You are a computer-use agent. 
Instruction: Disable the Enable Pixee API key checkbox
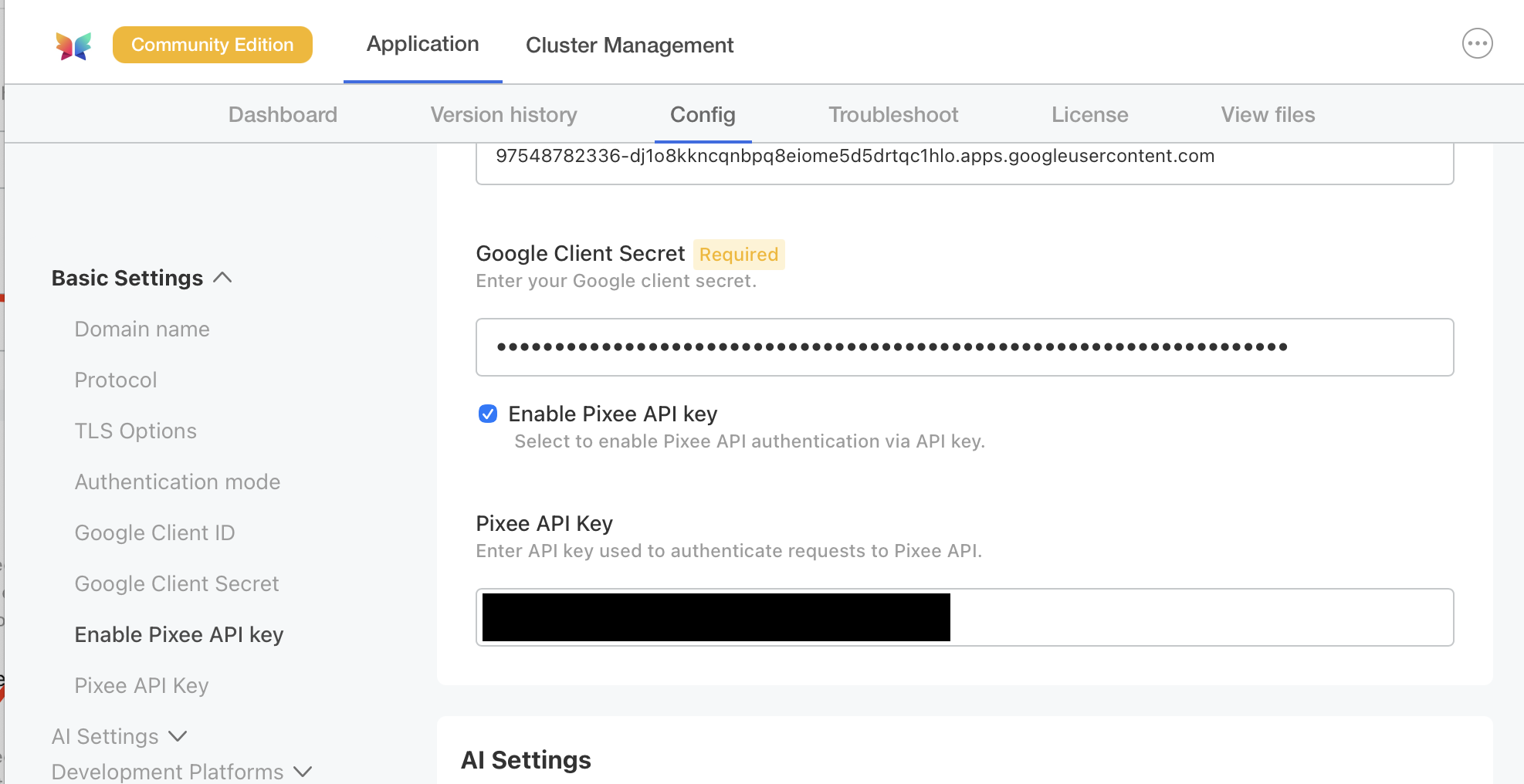(x=487, y=414)
